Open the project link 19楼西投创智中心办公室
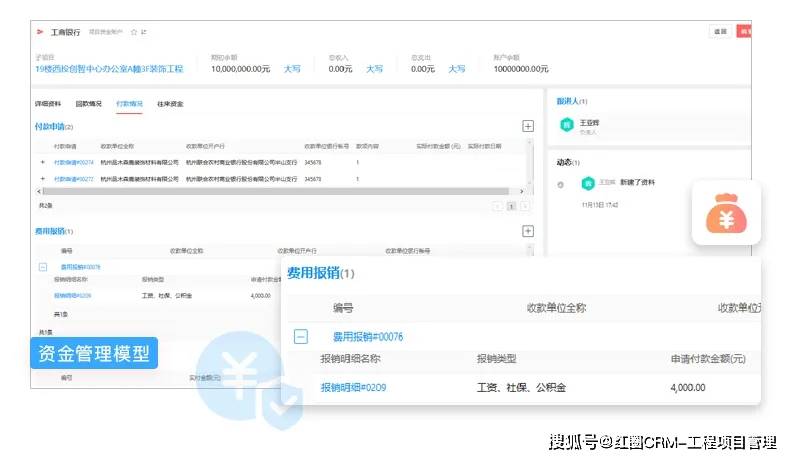Viewport: 792px width, 459px height. (109, 69)
